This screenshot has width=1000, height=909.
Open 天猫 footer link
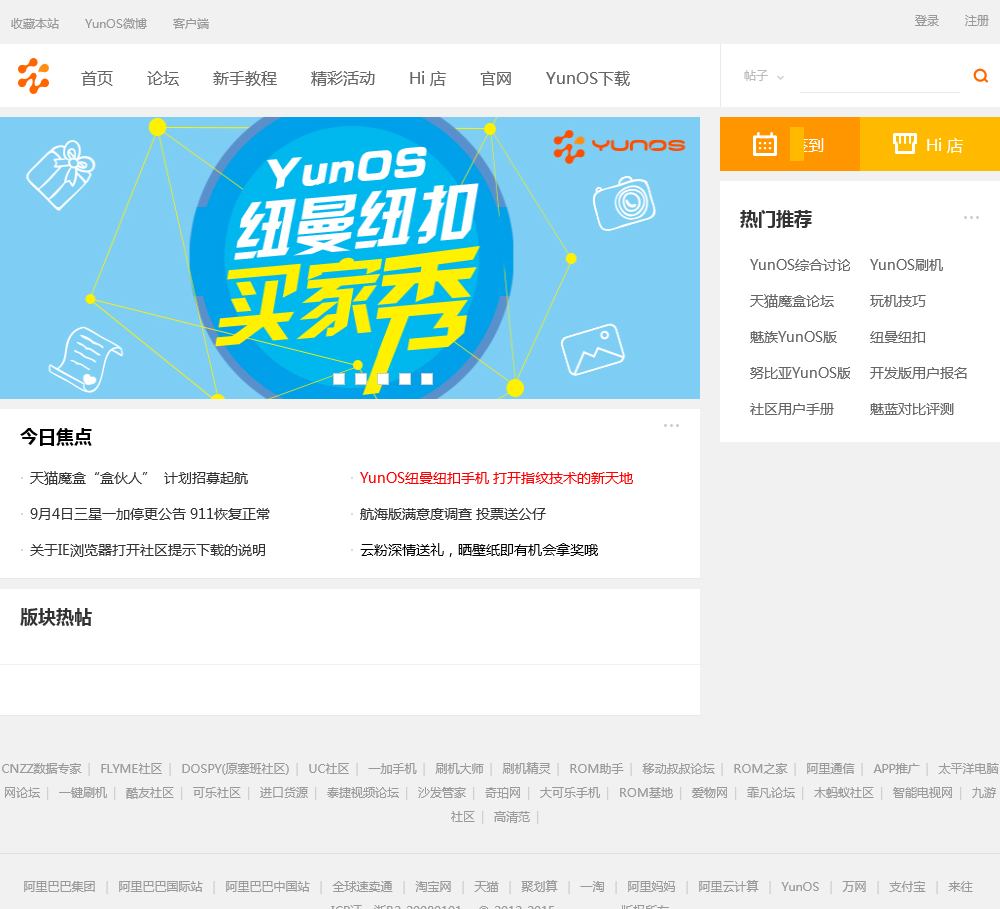tap(486, 887)
